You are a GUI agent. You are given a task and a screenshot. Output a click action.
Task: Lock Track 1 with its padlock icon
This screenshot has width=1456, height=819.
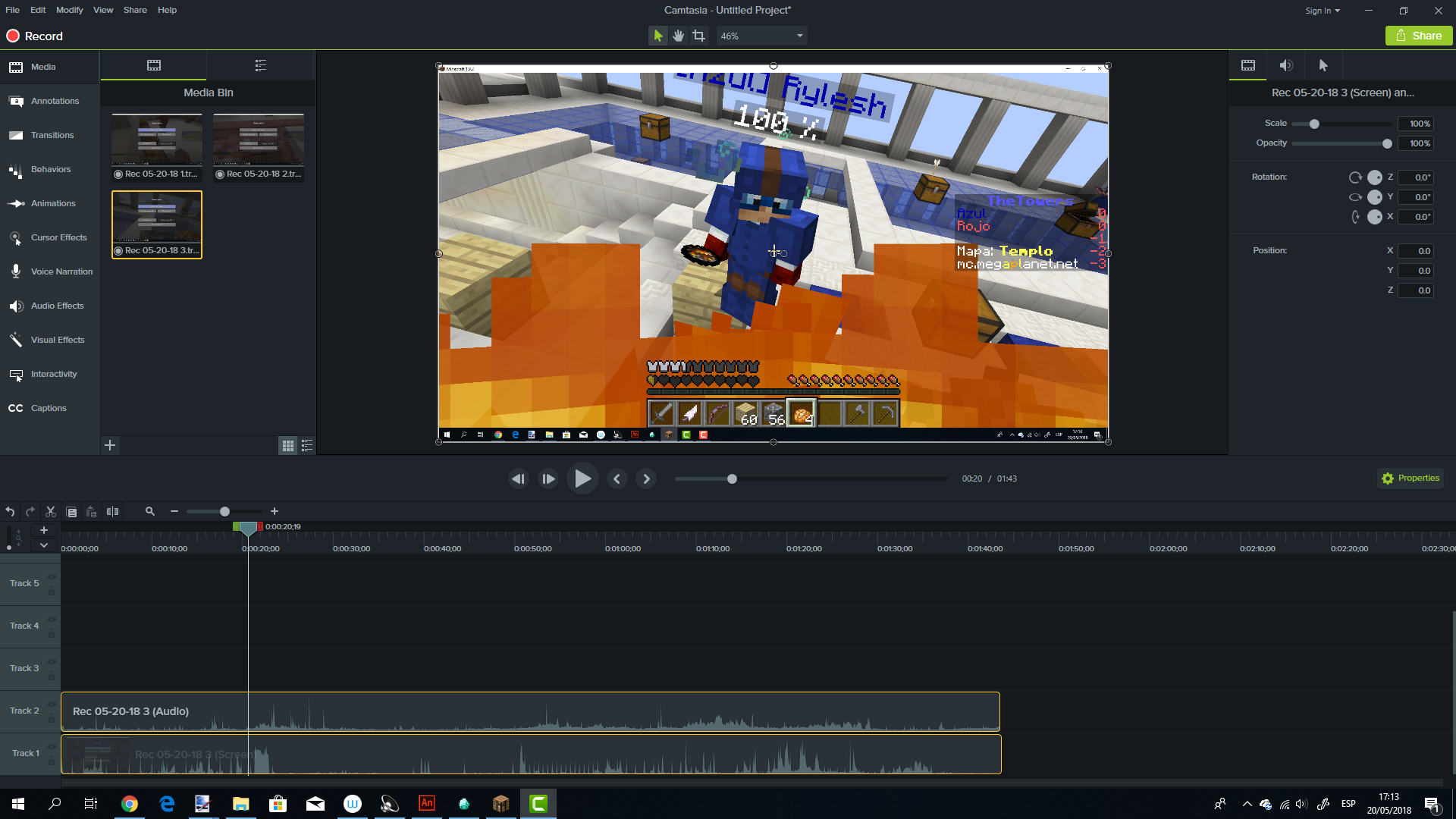(52, 761)
